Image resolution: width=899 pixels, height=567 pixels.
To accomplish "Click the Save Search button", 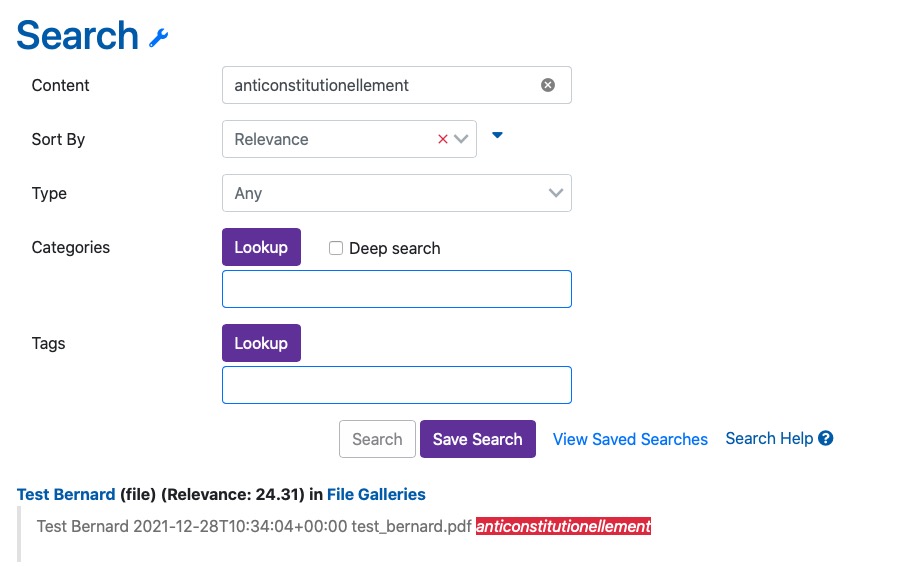I will coord(477,439).
